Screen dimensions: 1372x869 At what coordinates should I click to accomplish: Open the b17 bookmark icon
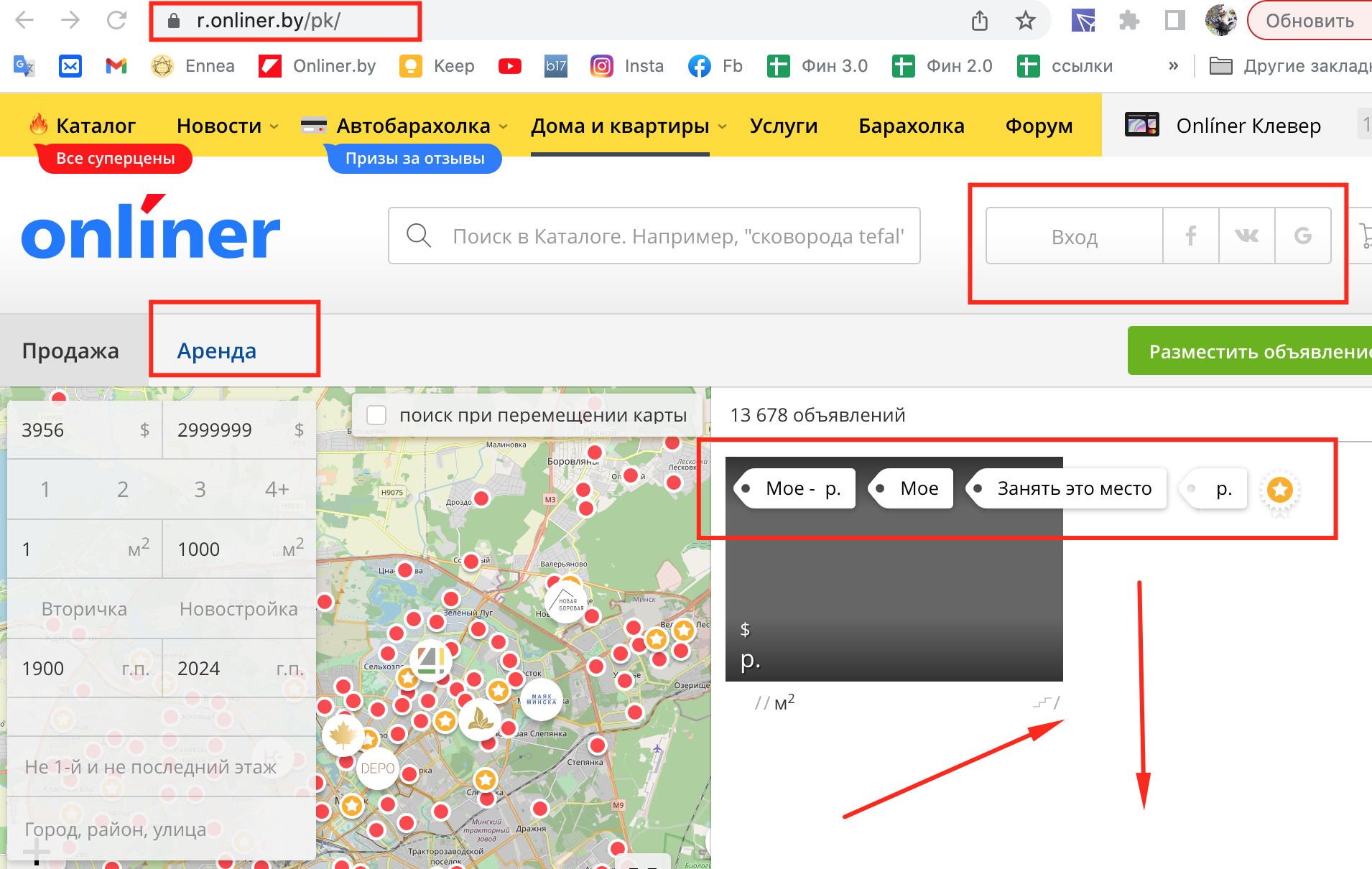[x=556, y=66]
